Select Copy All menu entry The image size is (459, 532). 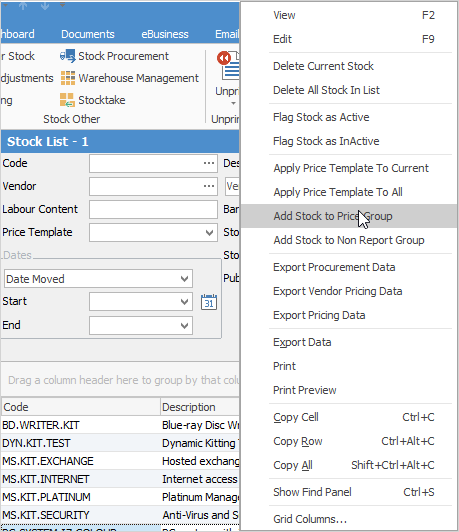click(x=349, y=465)
